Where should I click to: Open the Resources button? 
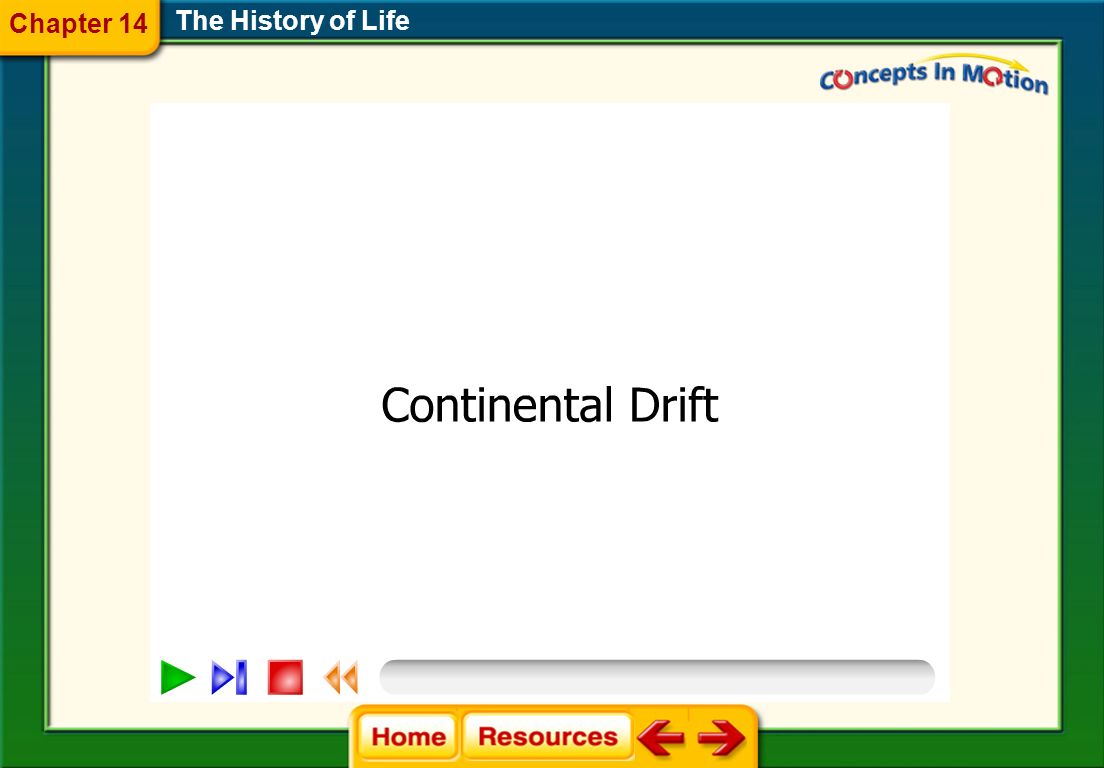click(547, 736)
